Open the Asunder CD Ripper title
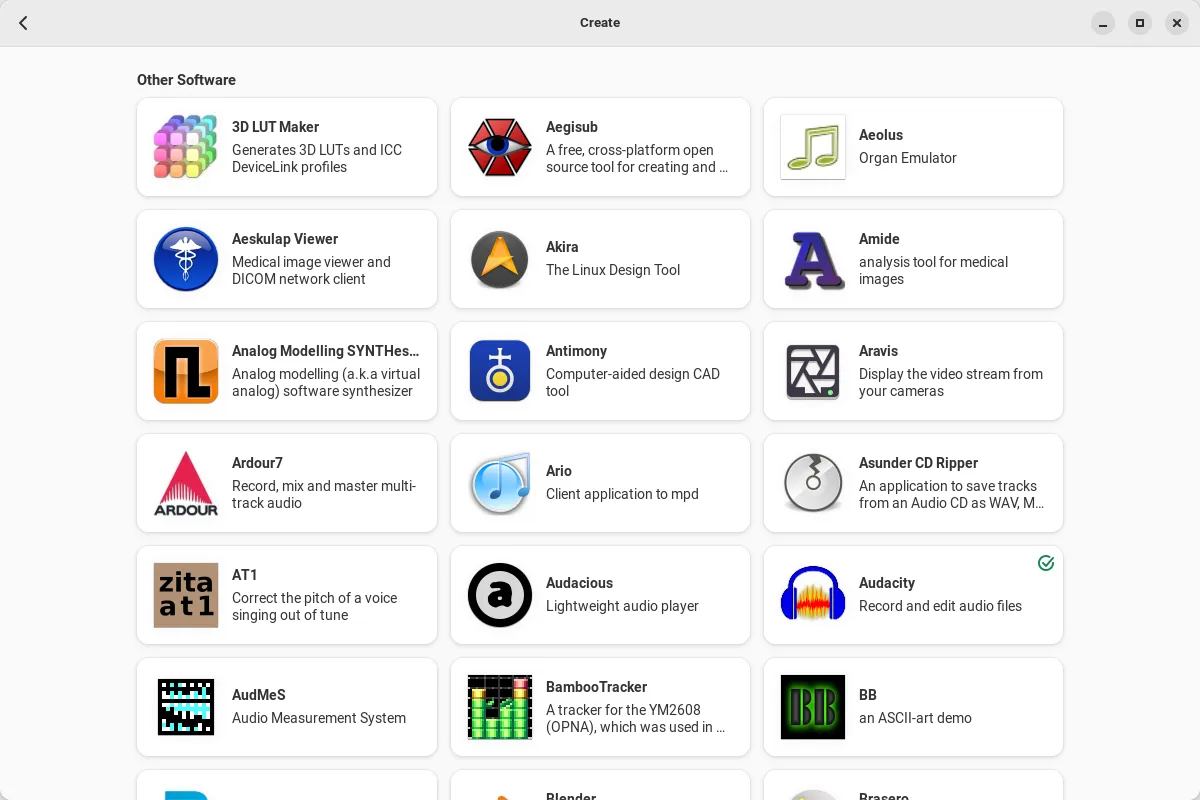This screenshot has height=800, width=1200. pos(919,463)
